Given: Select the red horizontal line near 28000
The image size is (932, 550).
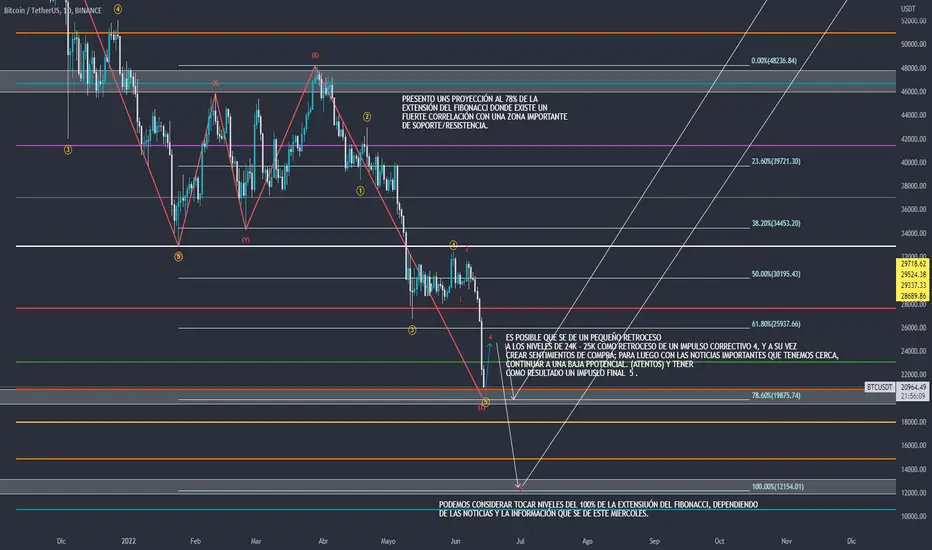Looking at the screenshot, I should click(455, 308).
